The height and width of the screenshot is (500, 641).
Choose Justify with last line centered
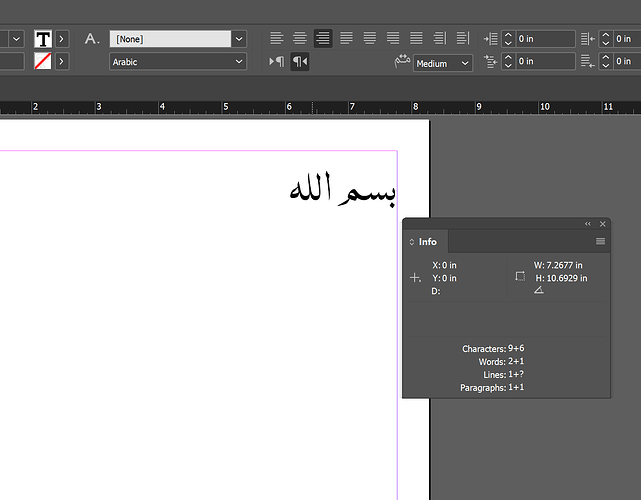click(x=370, y=38)
